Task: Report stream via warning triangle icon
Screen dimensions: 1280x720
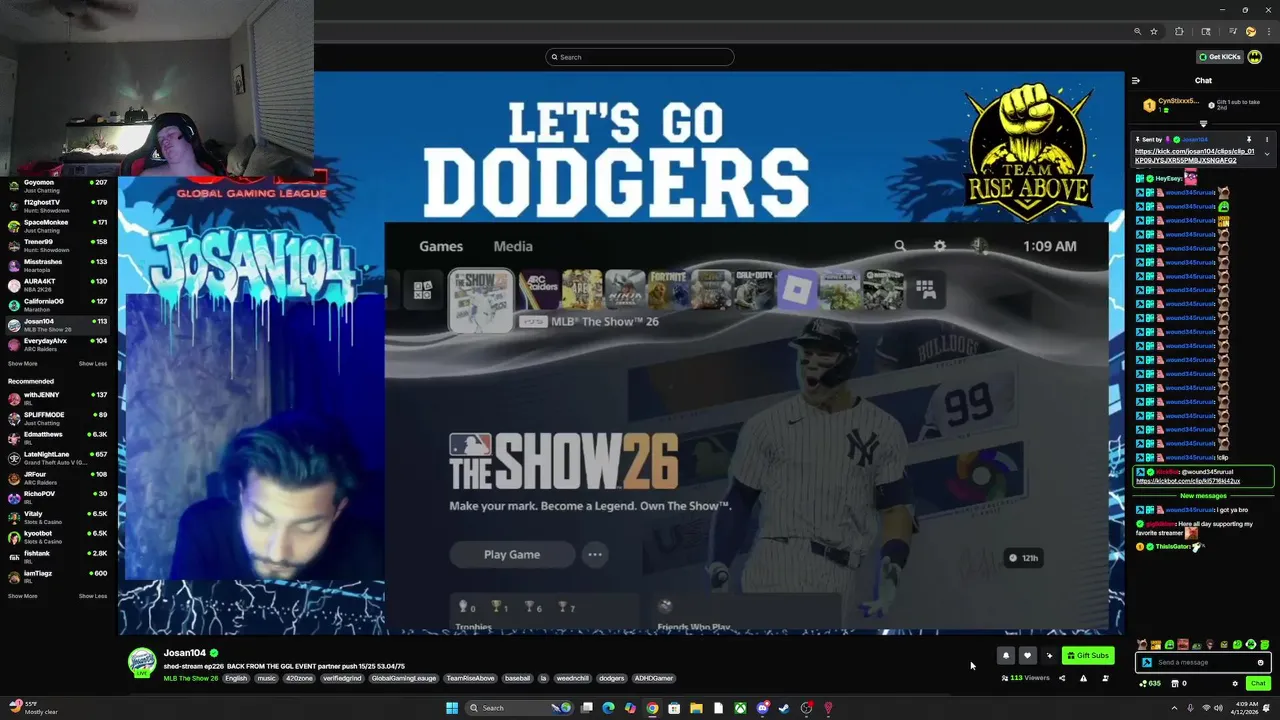Action: tap(1083, 678)
